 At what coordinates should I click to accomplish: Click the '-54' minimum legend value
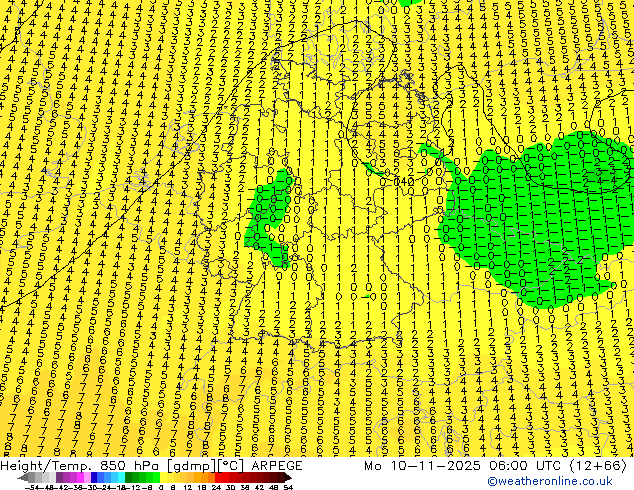32,487
